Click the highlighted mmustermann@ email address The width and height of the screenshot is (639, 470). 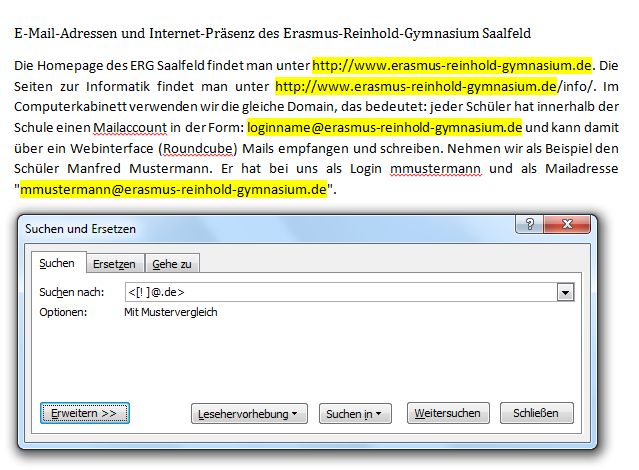point(174,189)
